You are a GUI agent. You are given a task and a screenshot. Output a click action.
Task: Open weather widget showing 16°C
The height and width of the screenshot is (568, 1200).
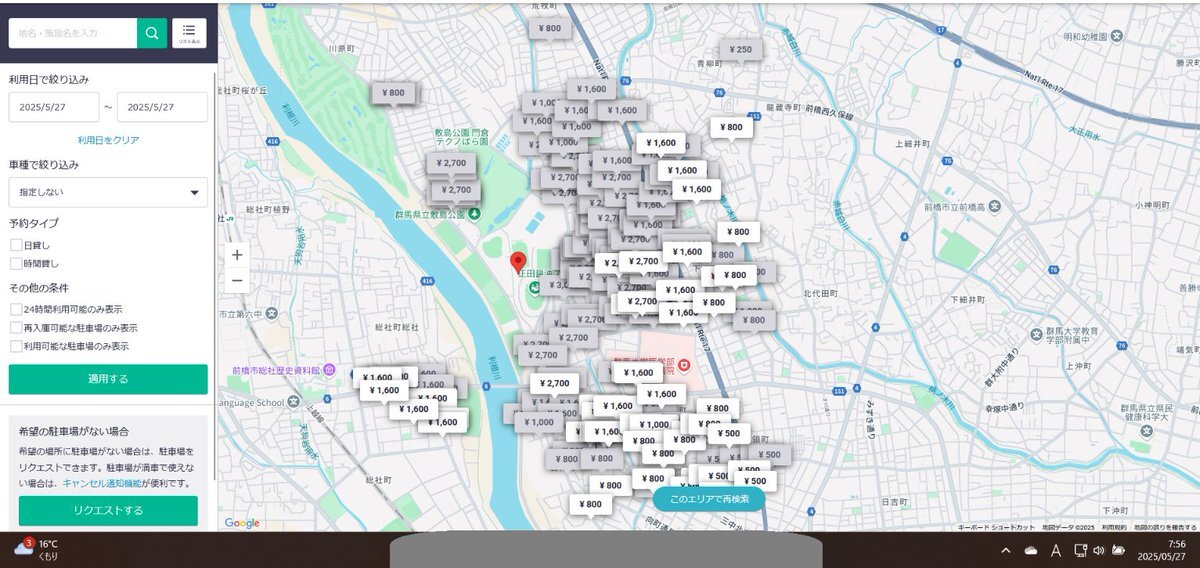[36, 549]
